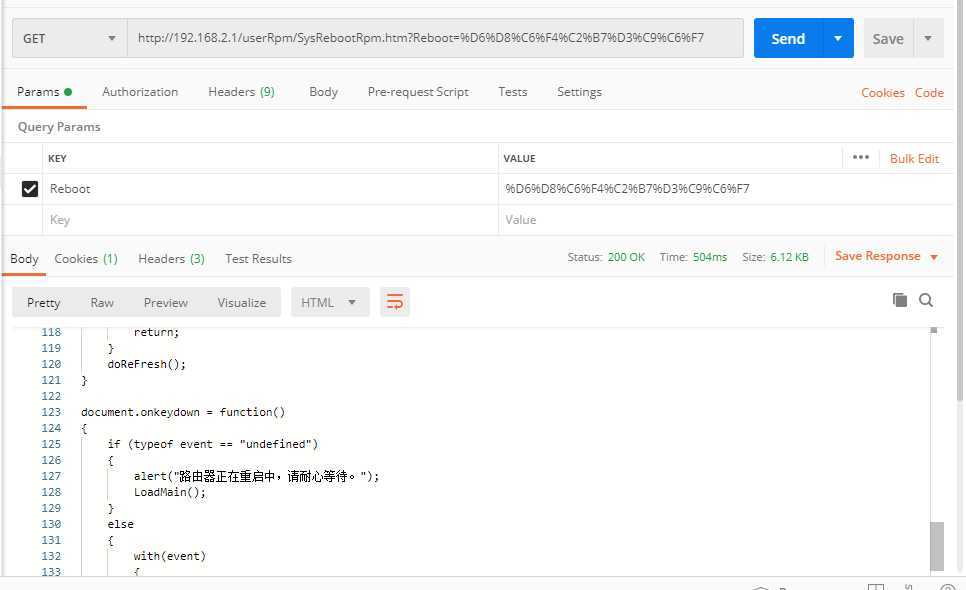Switch to Visualize response view
This screenshot has width=966, height=590.
click(242, 302)
